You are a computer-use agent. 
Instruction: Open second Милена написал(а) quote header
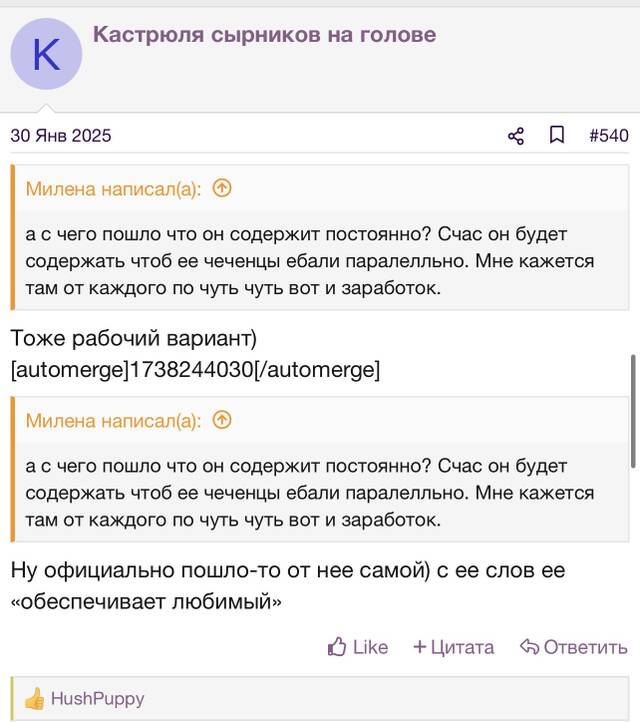(x=113, y=421)
